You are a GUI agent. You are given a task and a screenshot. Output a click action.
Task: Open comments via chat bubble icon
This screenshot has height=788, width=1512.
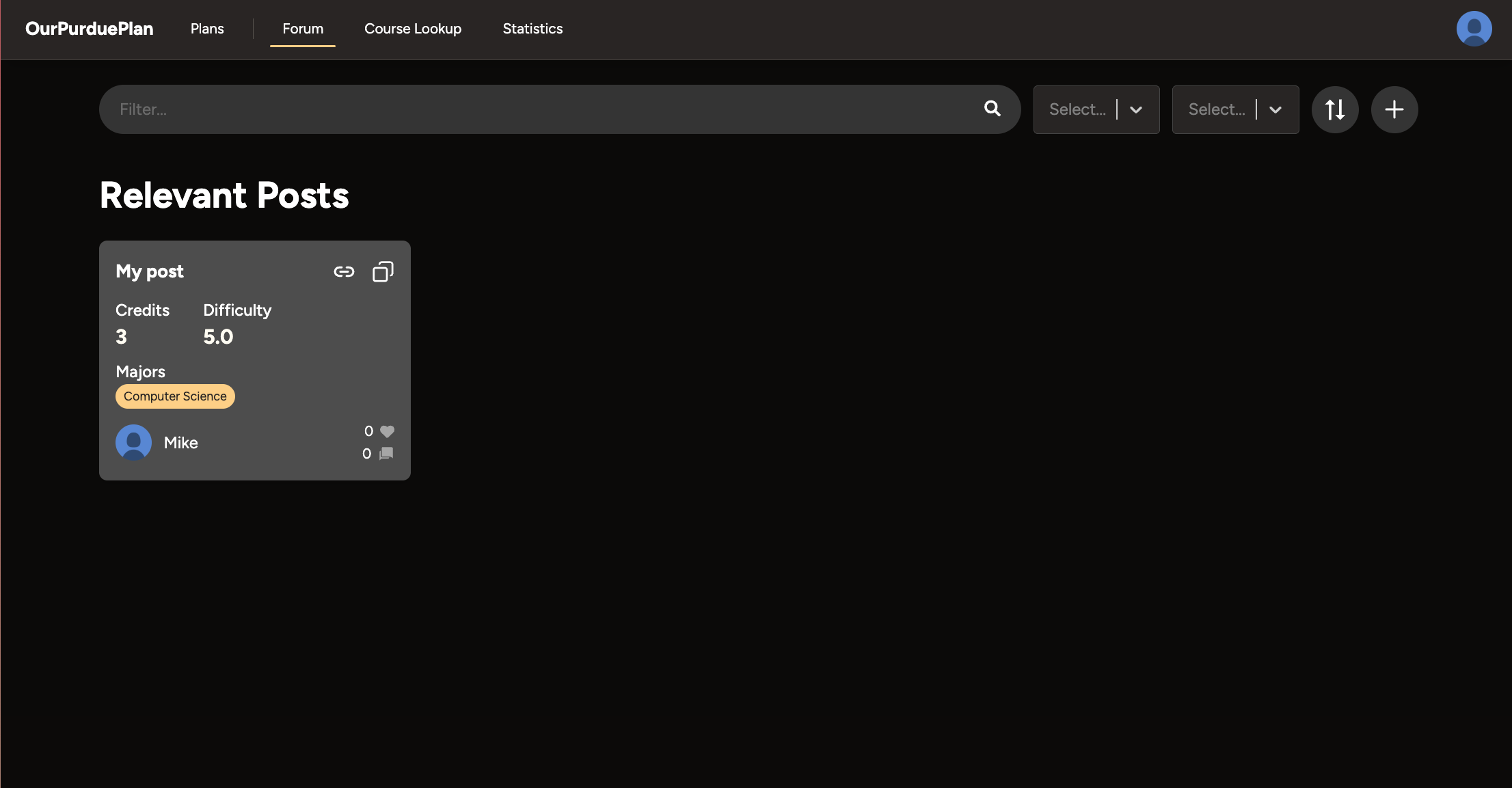coord(386,453)
